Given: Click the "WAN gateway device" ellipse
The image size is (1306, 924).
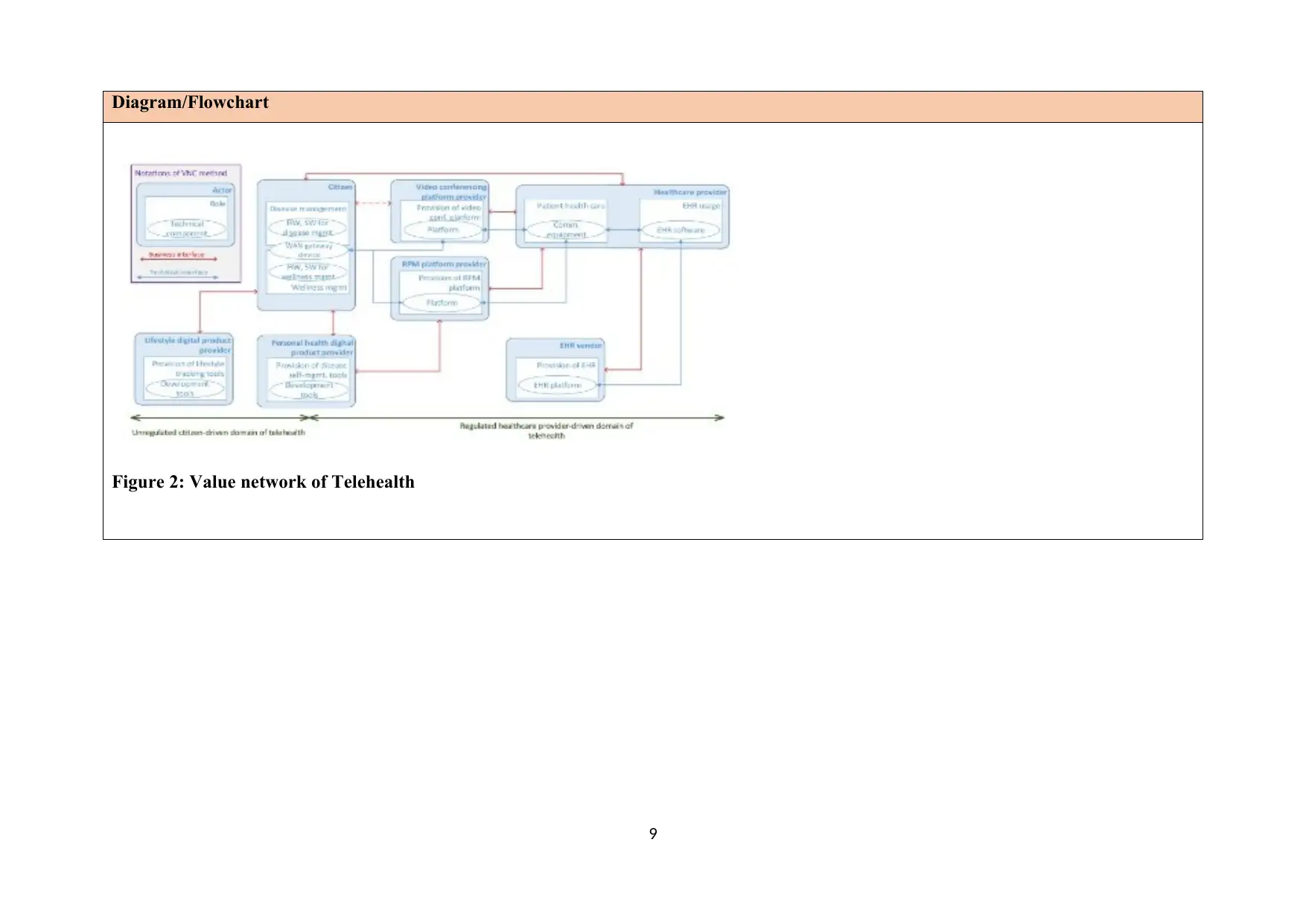Looking at the screenshot, I should click(309, 250).
